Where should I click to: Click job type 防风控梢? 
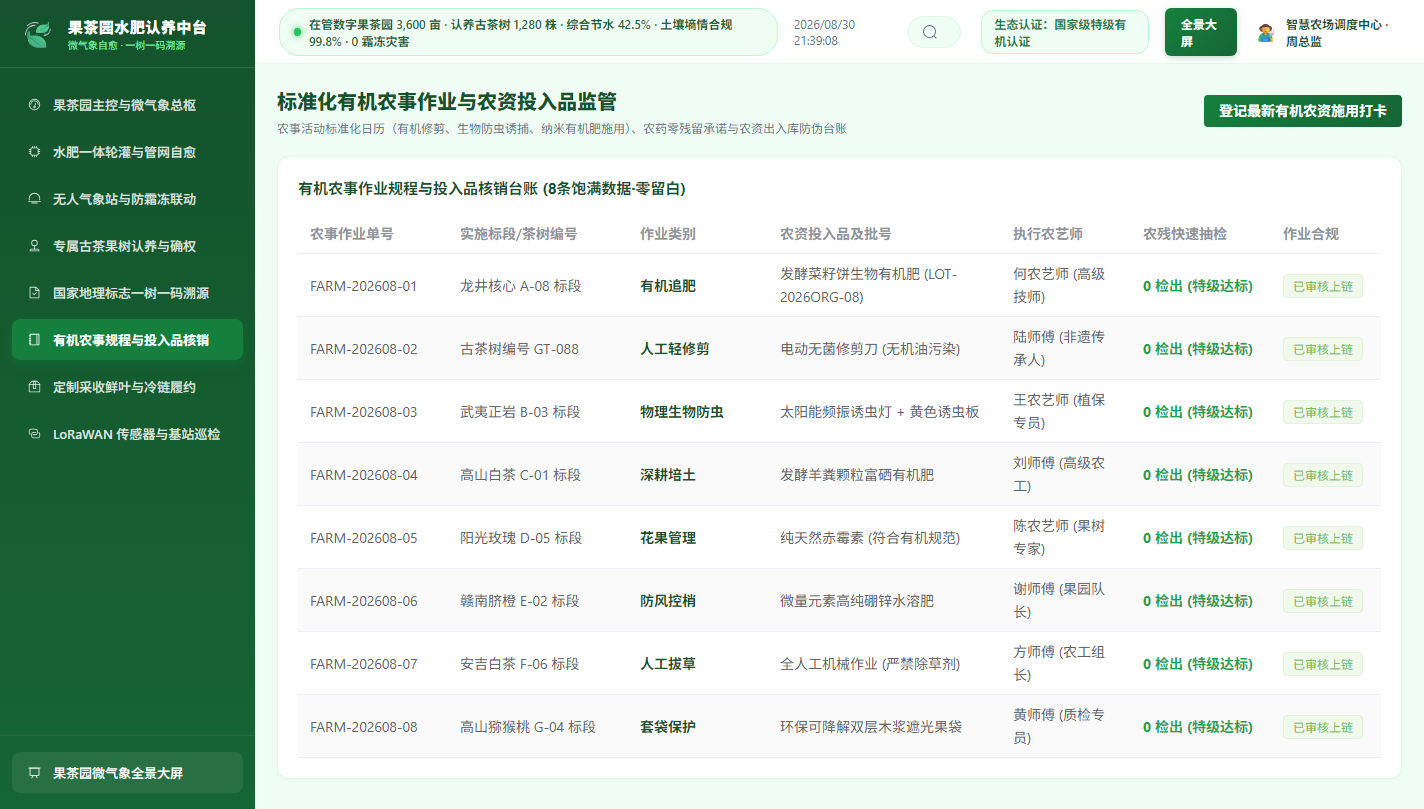coord(668,601)
